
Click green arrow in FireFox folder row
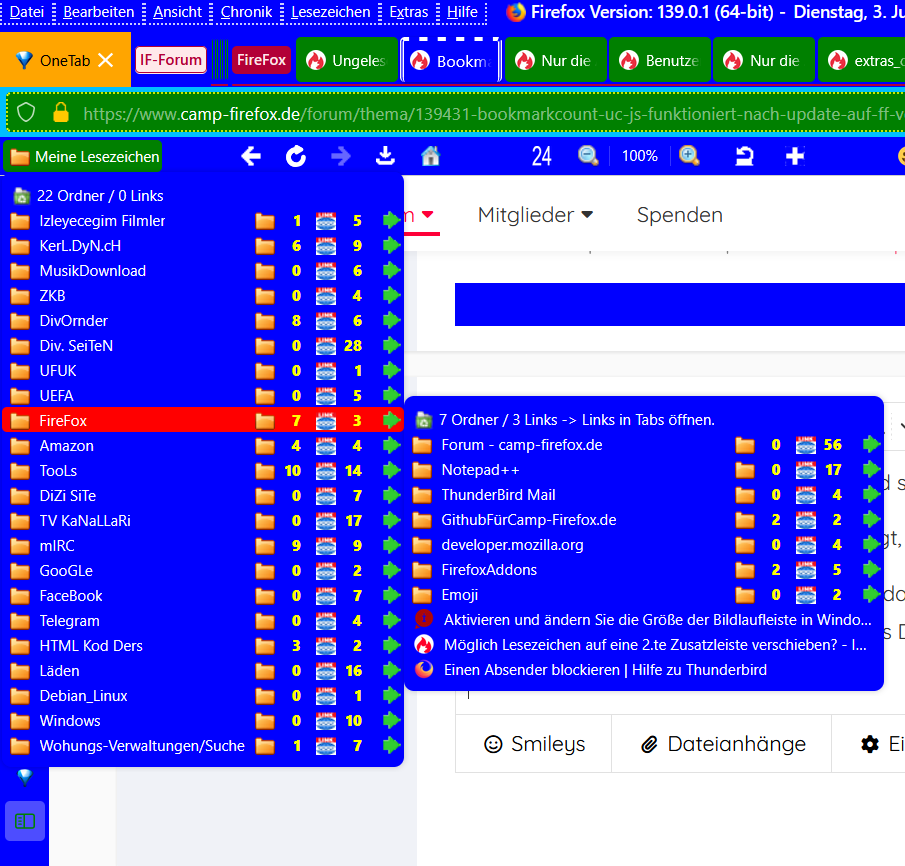click(391, 420)
